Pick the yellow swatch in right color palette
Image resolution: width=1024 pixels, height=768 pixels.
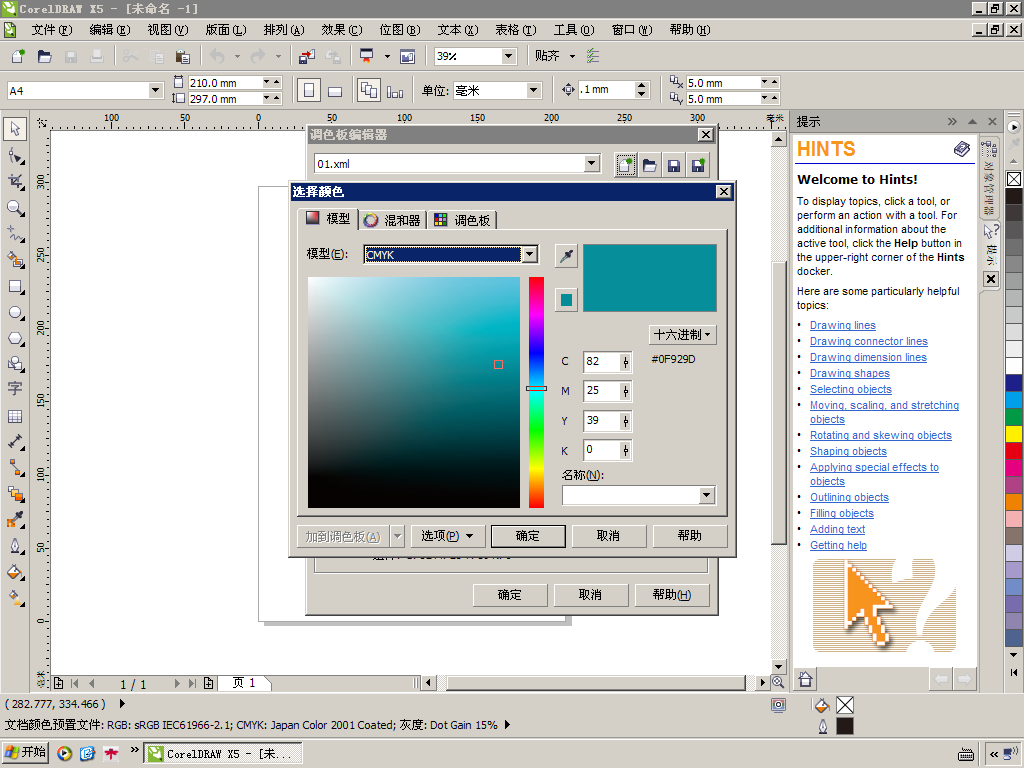(x=1014, y=433)
